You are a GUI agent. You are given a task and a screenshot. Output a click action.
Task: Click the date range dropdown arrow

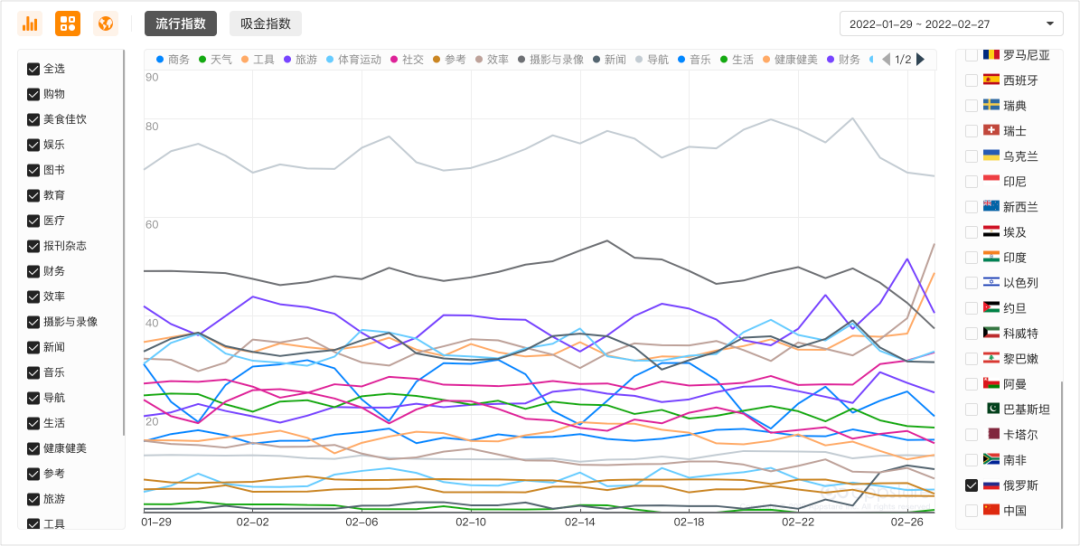tap(1049, 24)
